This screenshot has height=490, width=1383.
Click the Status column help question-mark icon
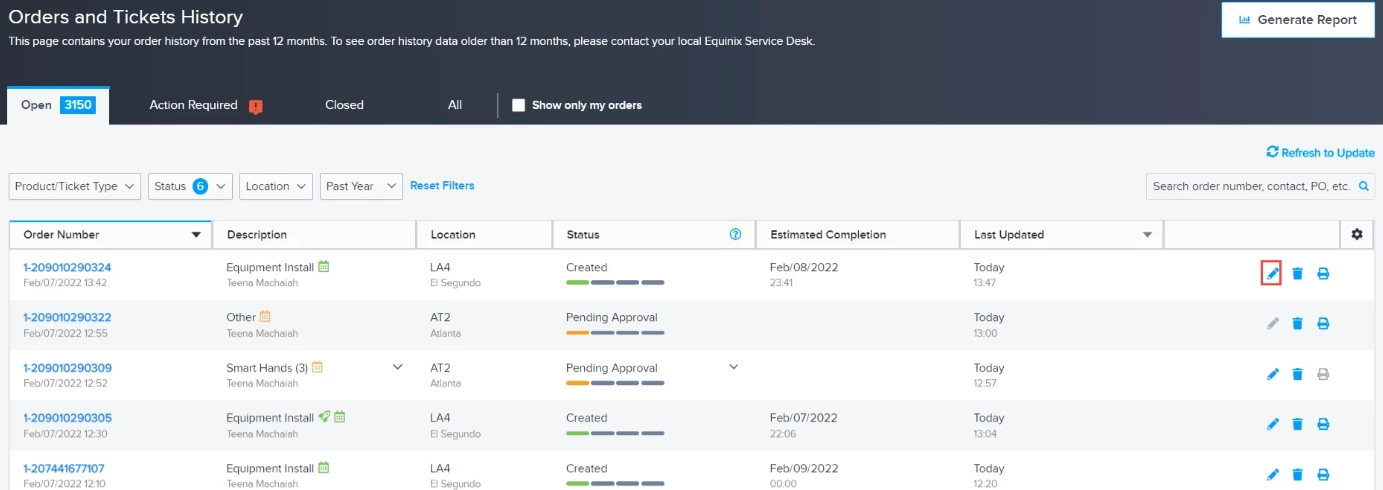(736, 234)
